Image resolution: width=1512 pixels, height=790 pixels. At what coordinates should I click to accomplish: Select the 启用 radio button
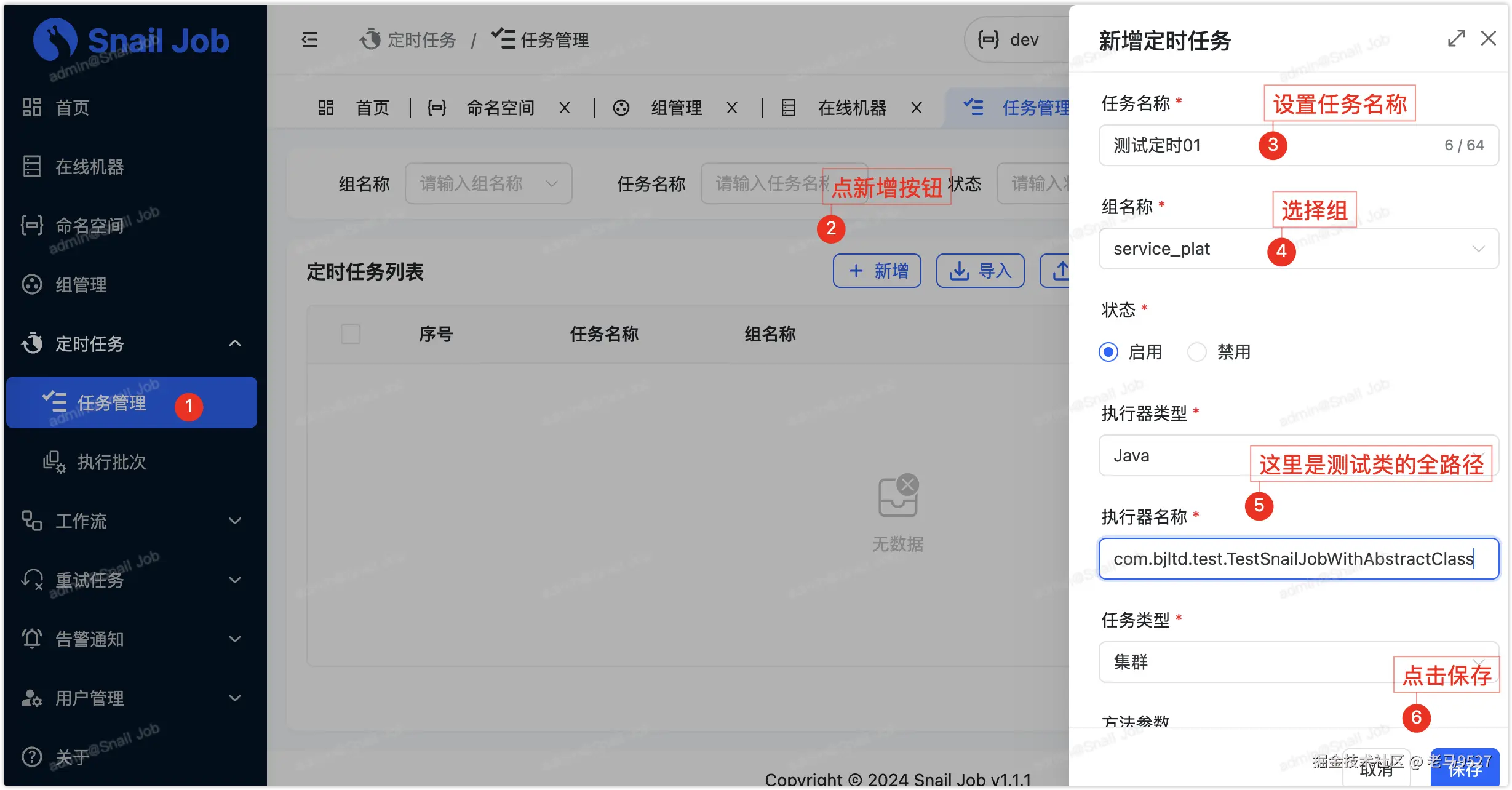tap(1108, 352)
